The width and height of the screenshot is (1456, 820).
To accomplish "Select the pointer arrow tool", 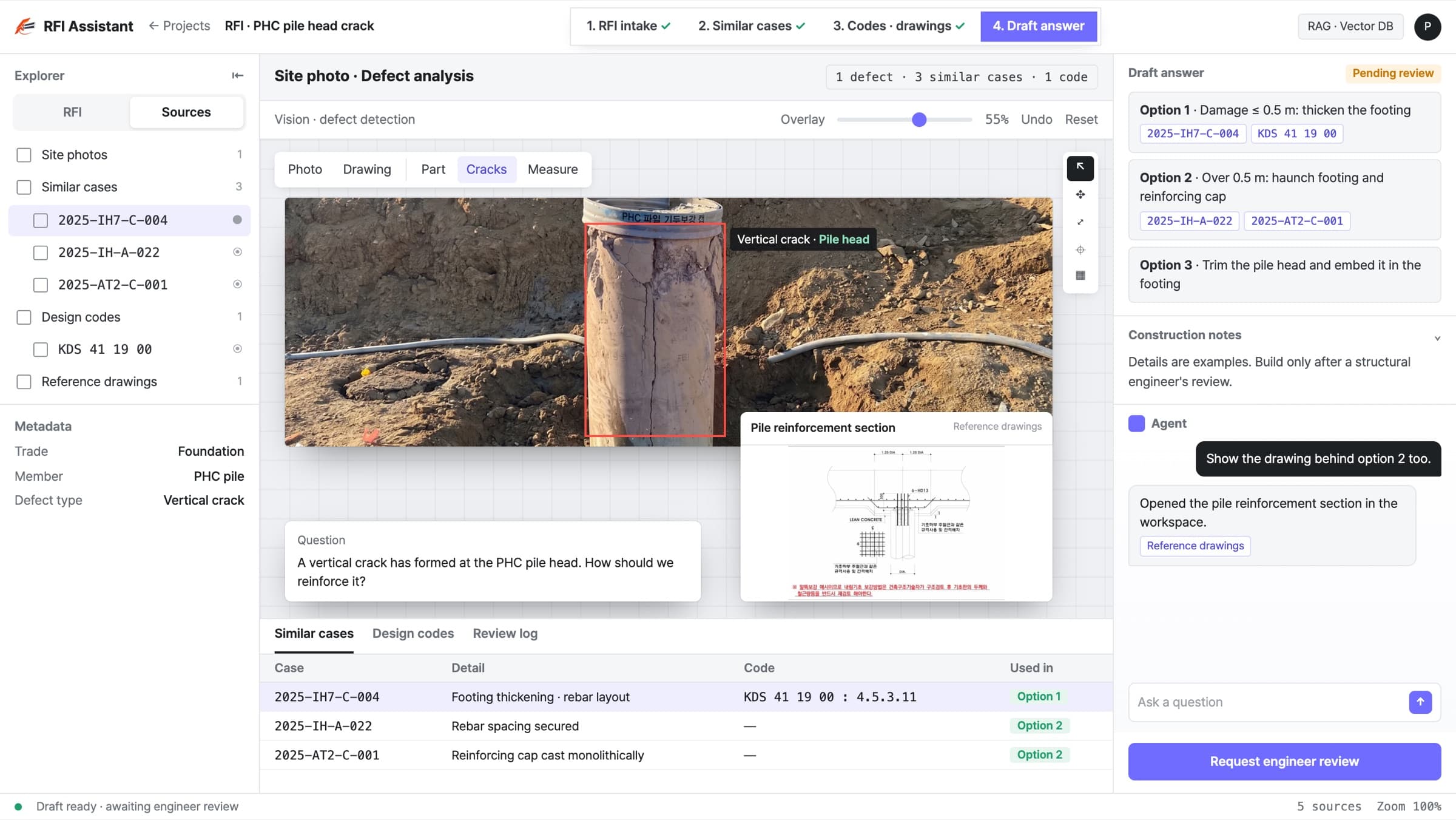I will (x=1080, y=168).
